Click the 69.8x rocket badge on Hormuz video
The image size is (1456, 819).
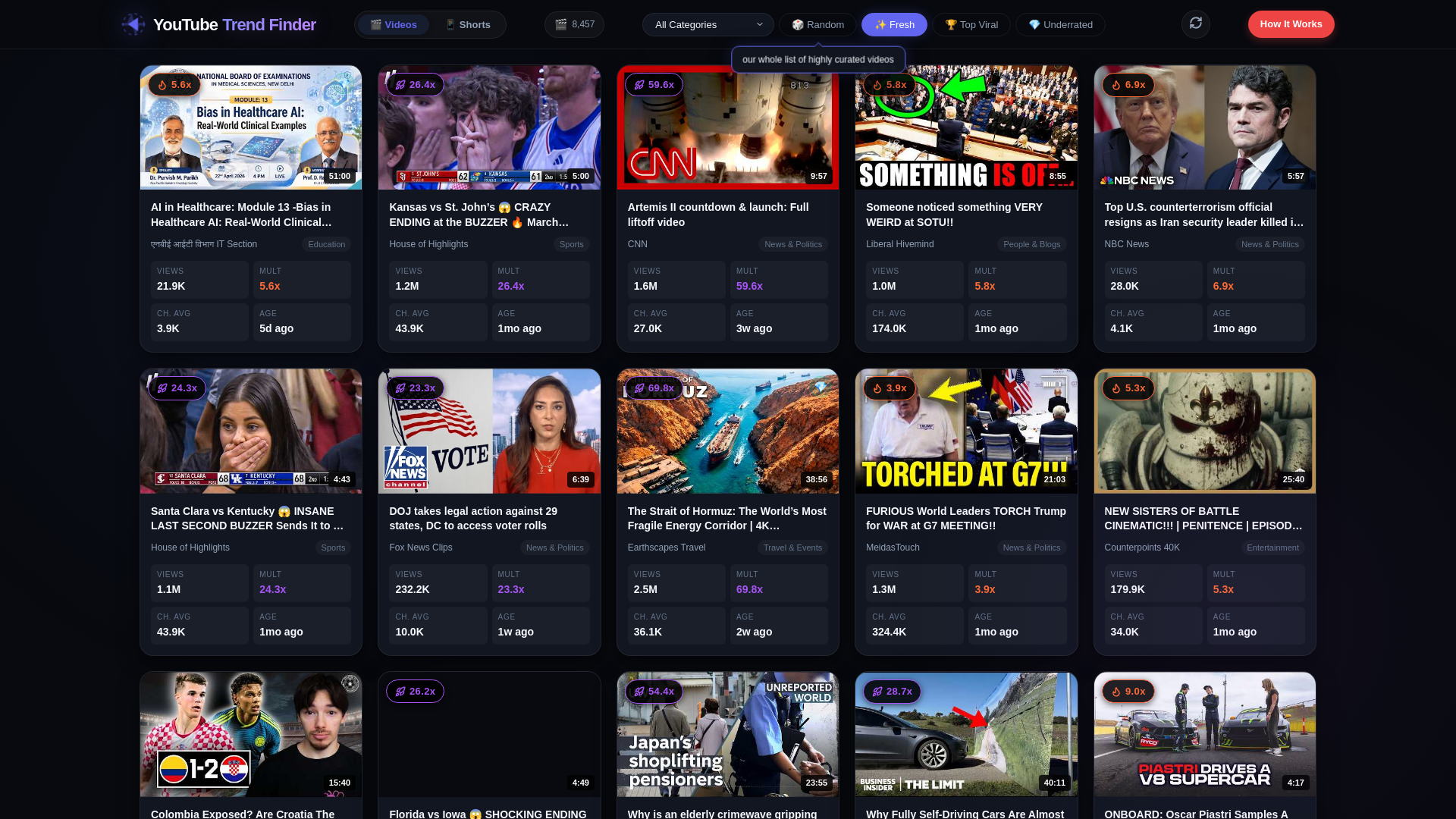654,388
